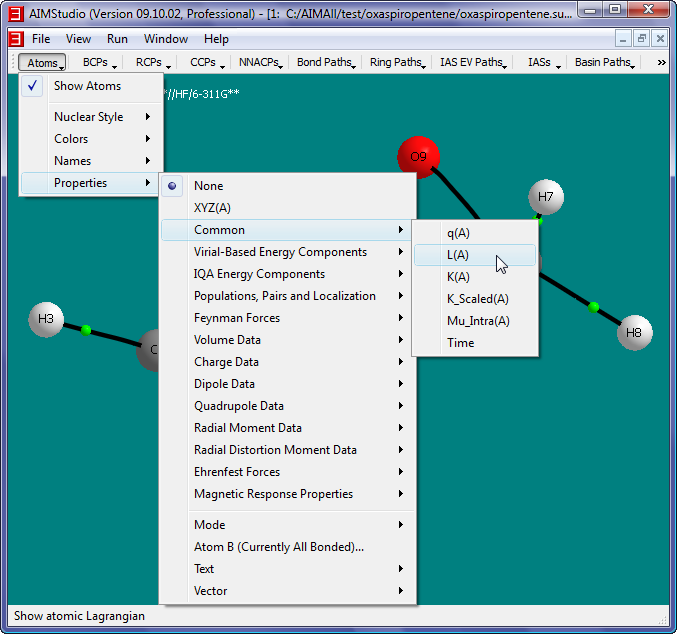Select the None radio option in Properties

tap(208, 186)
